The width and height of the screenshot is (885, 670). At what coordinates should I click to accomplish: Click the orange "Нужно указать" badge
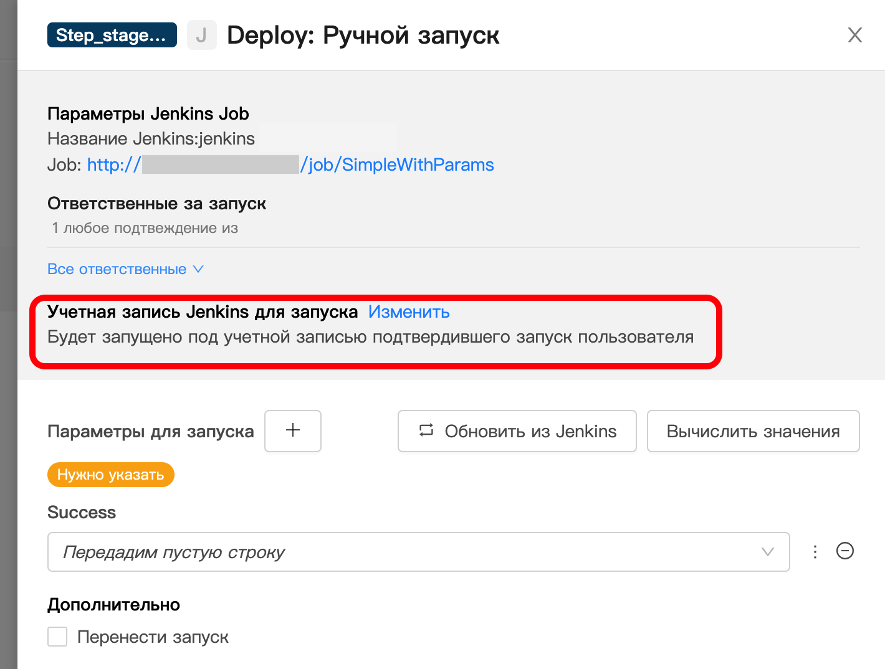tap(111, 475)
